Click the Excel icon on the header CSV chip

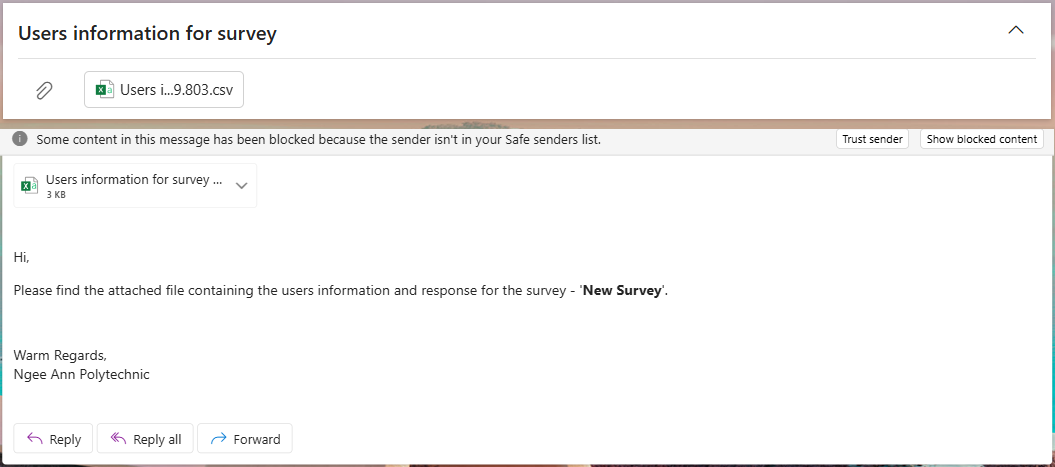(x=104, y=90)
